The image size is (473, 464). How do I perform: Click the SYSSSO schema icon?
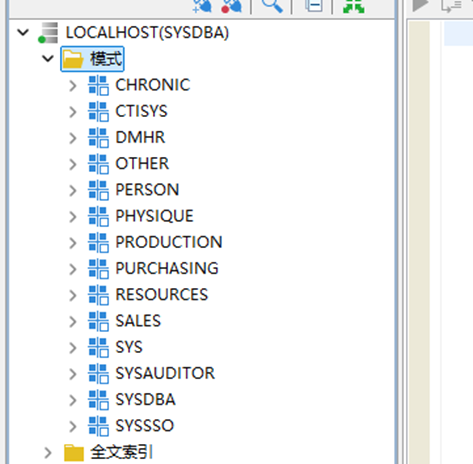pos(98,426)
